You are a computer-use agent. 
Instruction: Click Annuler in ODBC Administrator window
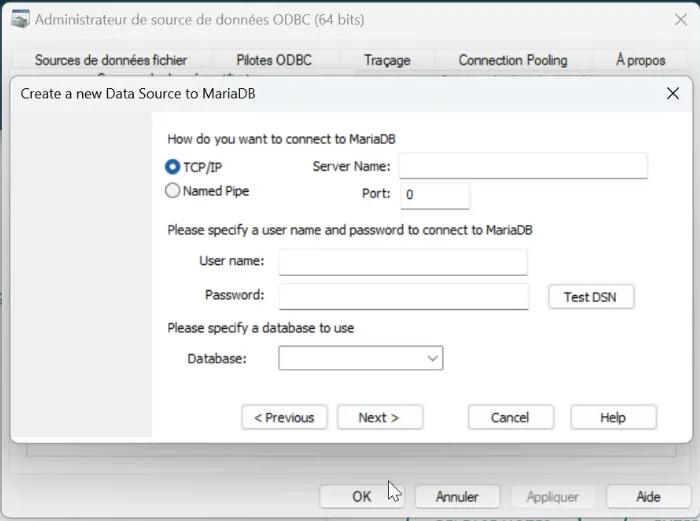pyautogui.click(x=458, y=496)
